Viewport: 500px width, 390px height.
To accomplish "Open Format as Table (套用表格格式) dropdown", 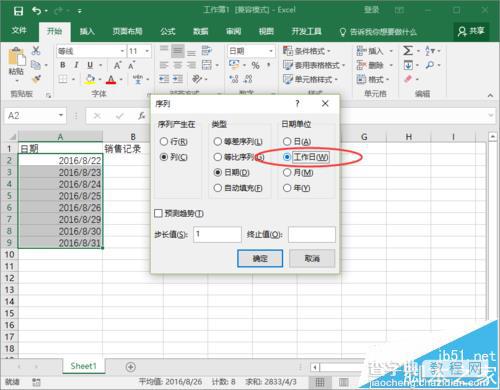I will point(314,65).
